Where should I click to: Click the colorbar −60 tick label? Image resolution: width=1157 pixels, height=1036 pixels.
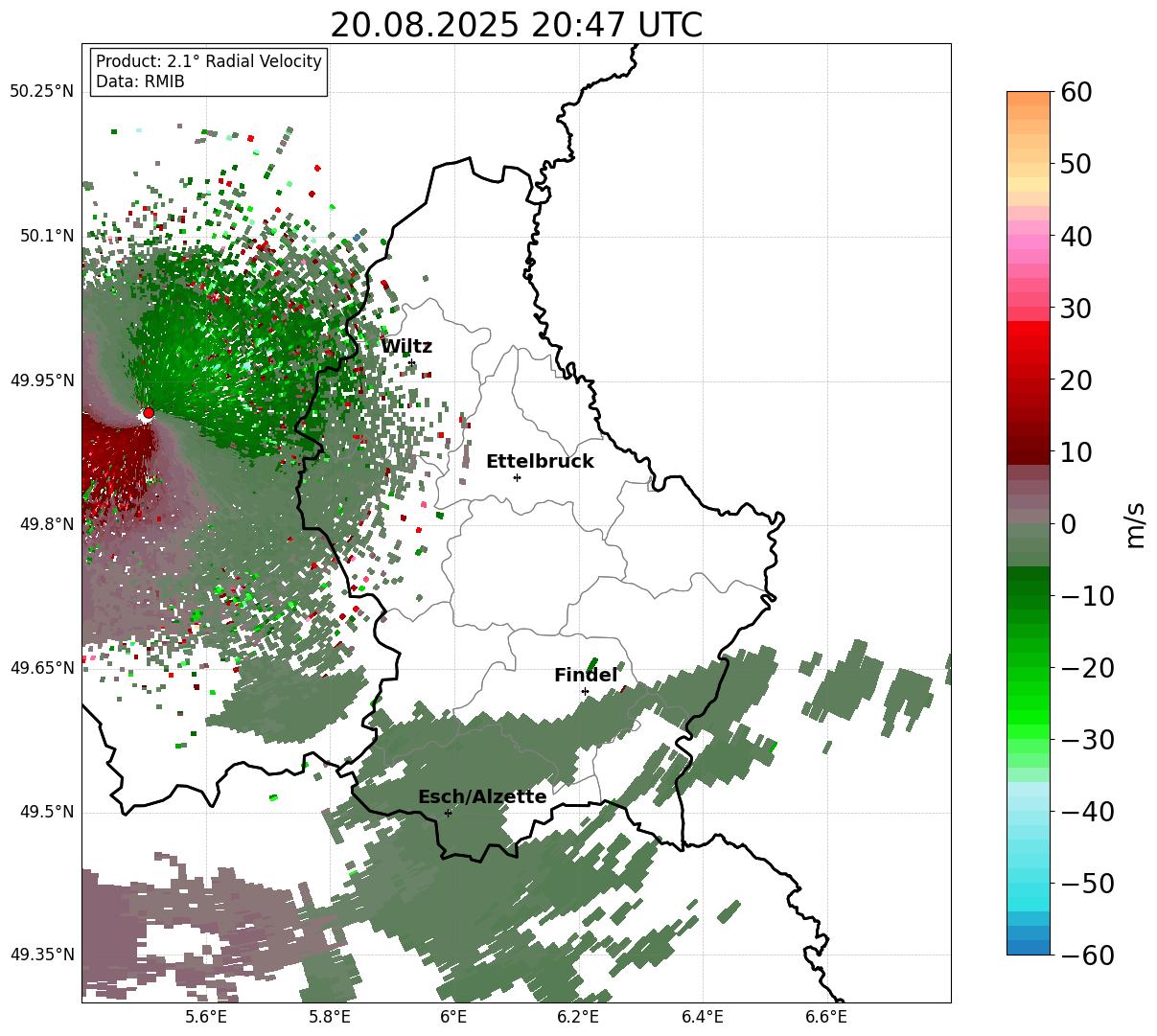(x=1087, y=955)
